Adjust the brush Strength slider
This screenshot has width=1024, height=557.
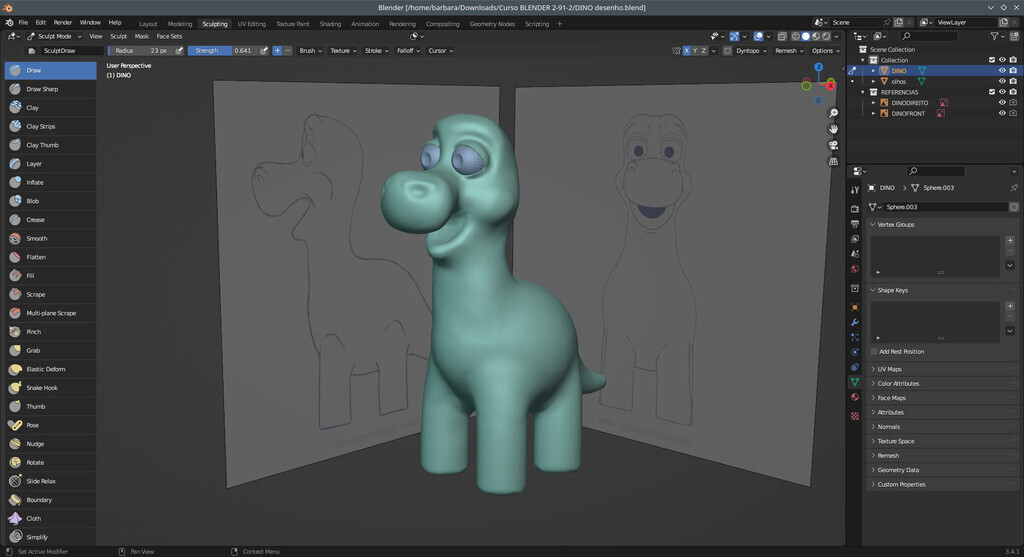tap(223, 50)
